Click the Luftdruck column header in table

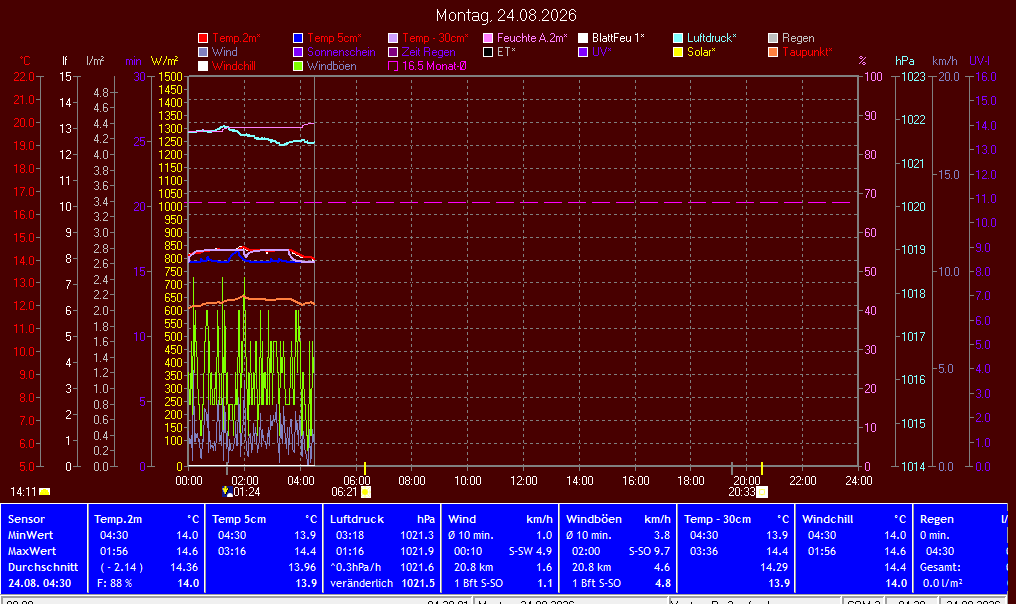point(357,519)
